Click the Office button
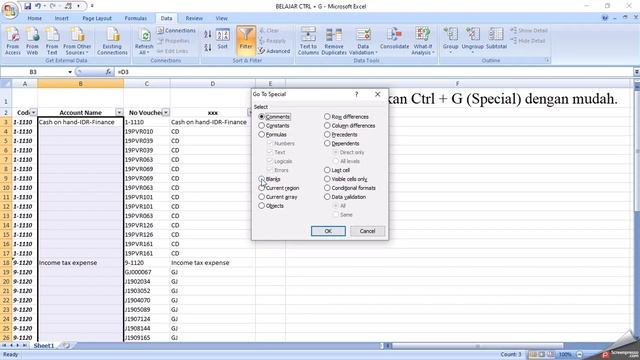640x360 pixels. 10,10
